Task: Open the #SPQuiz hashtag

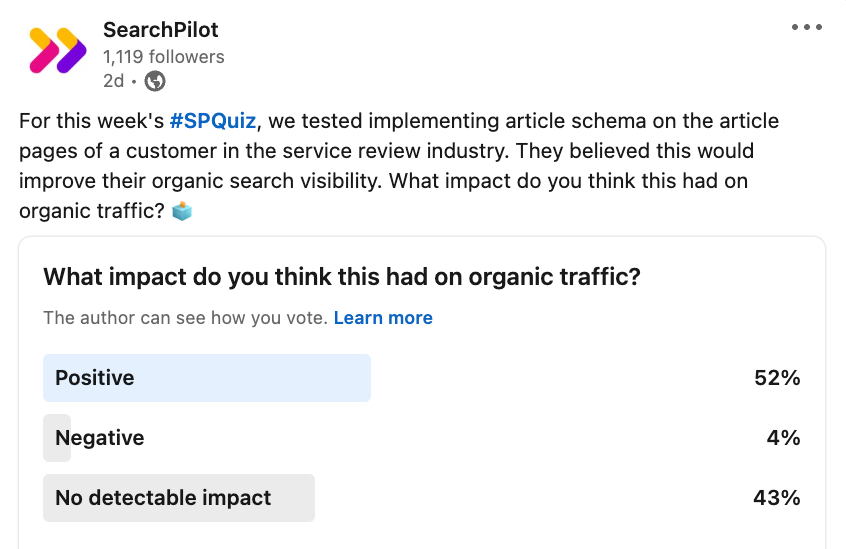Action: [x=213, y=121]
